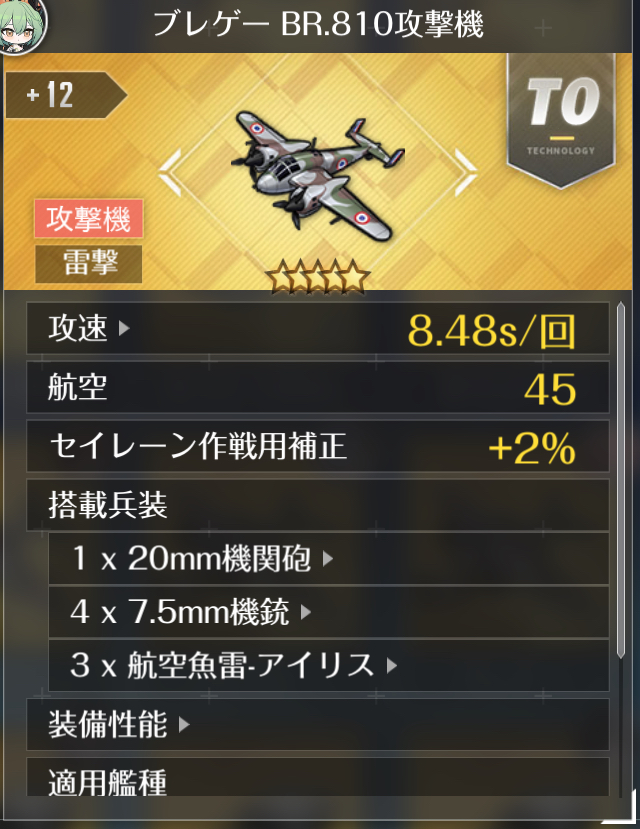The image size is (640, 829).
Task: Click the 攻撃機 red type tag
Action: point(88,218)
